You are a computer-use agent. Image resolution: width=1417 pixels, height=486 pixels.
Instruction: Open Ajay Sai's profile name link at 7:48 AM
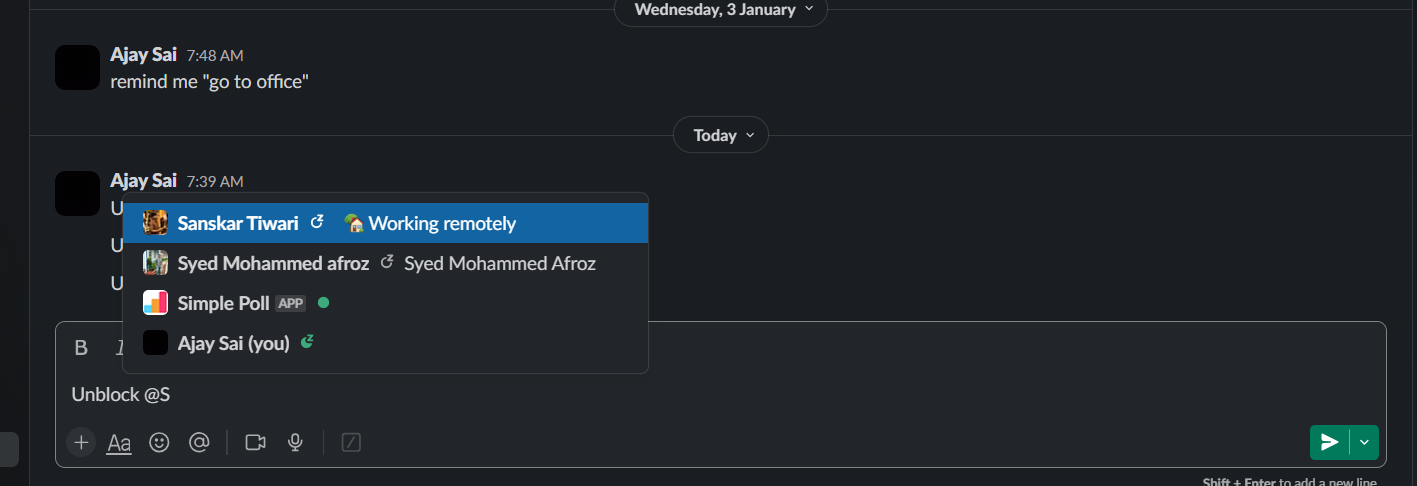143,55
